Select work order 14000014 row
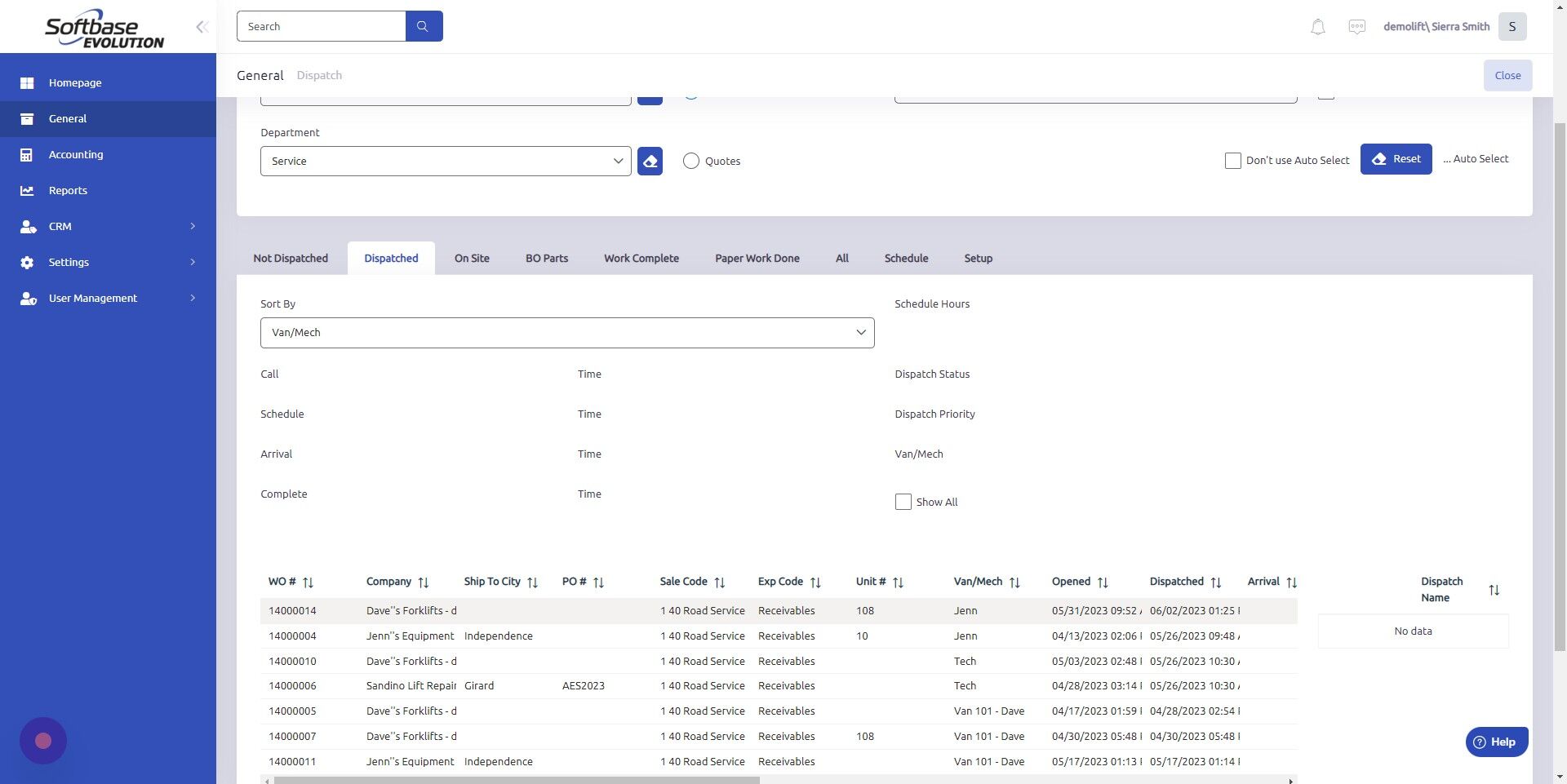The width and height of the screenshot is (1567, 784). coord(779,611)
